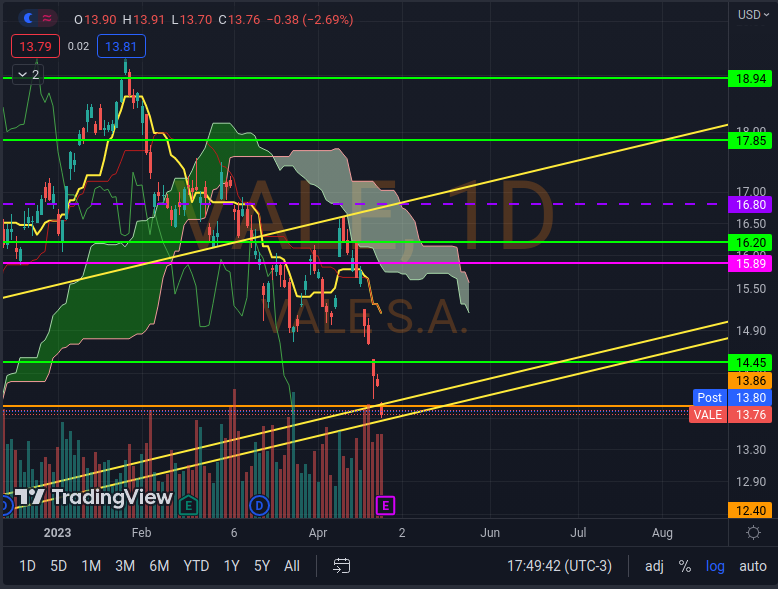This screenshot has height=589, width=778.
Task: Click the close value C13.76
Action: coord(239,20)
